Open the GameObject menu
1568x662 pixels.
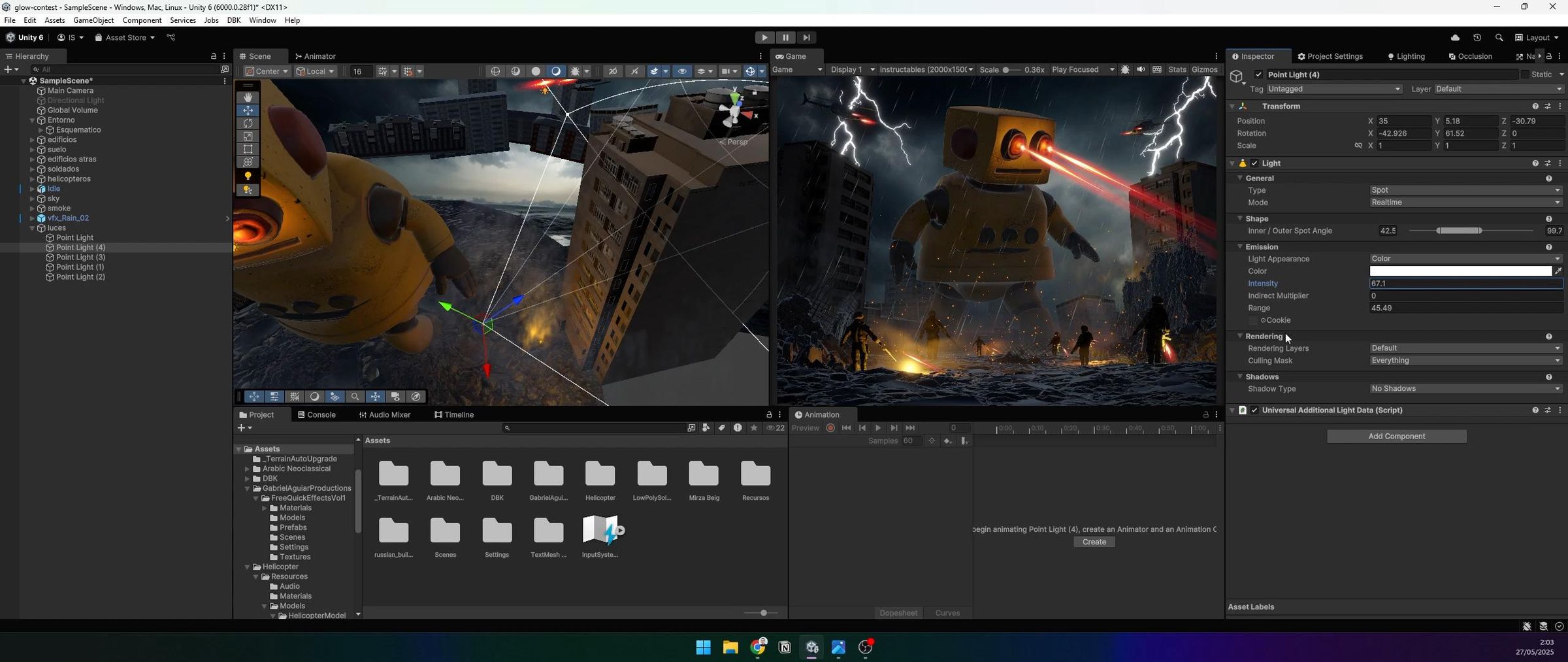coord(93,20)
